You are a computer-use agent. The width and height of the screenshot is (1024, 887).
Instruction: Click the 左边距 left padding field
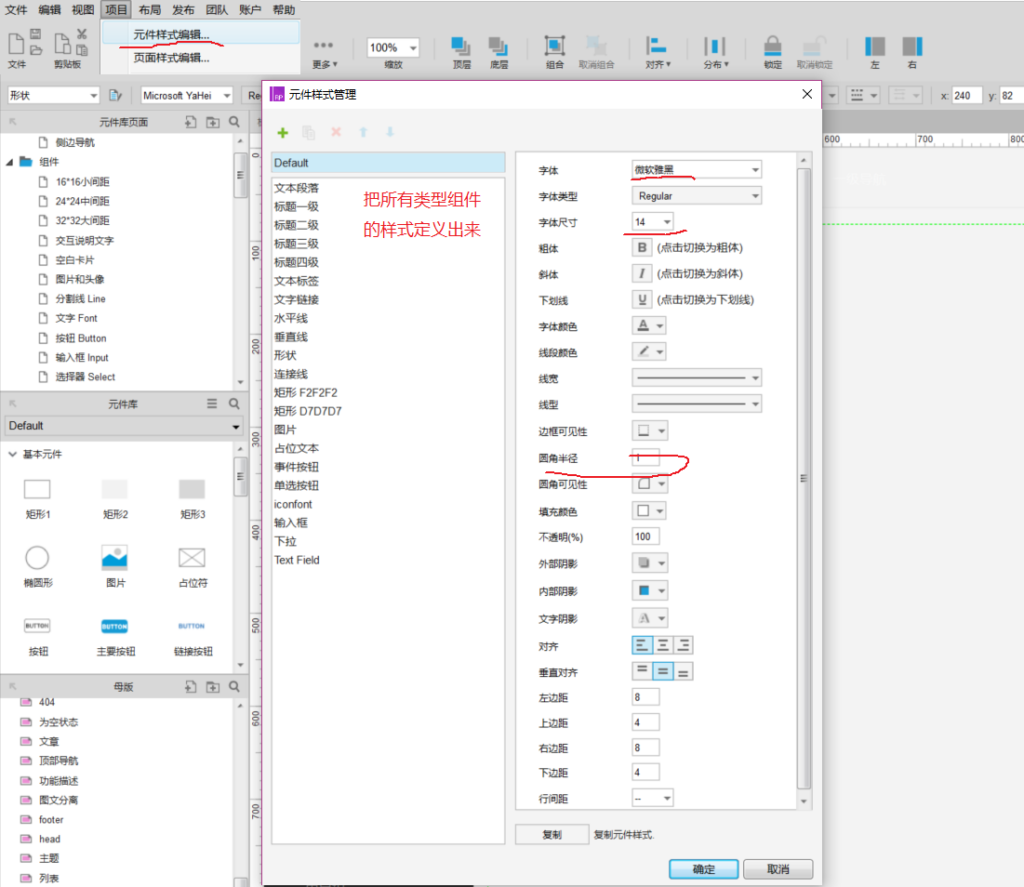point(645,697)
